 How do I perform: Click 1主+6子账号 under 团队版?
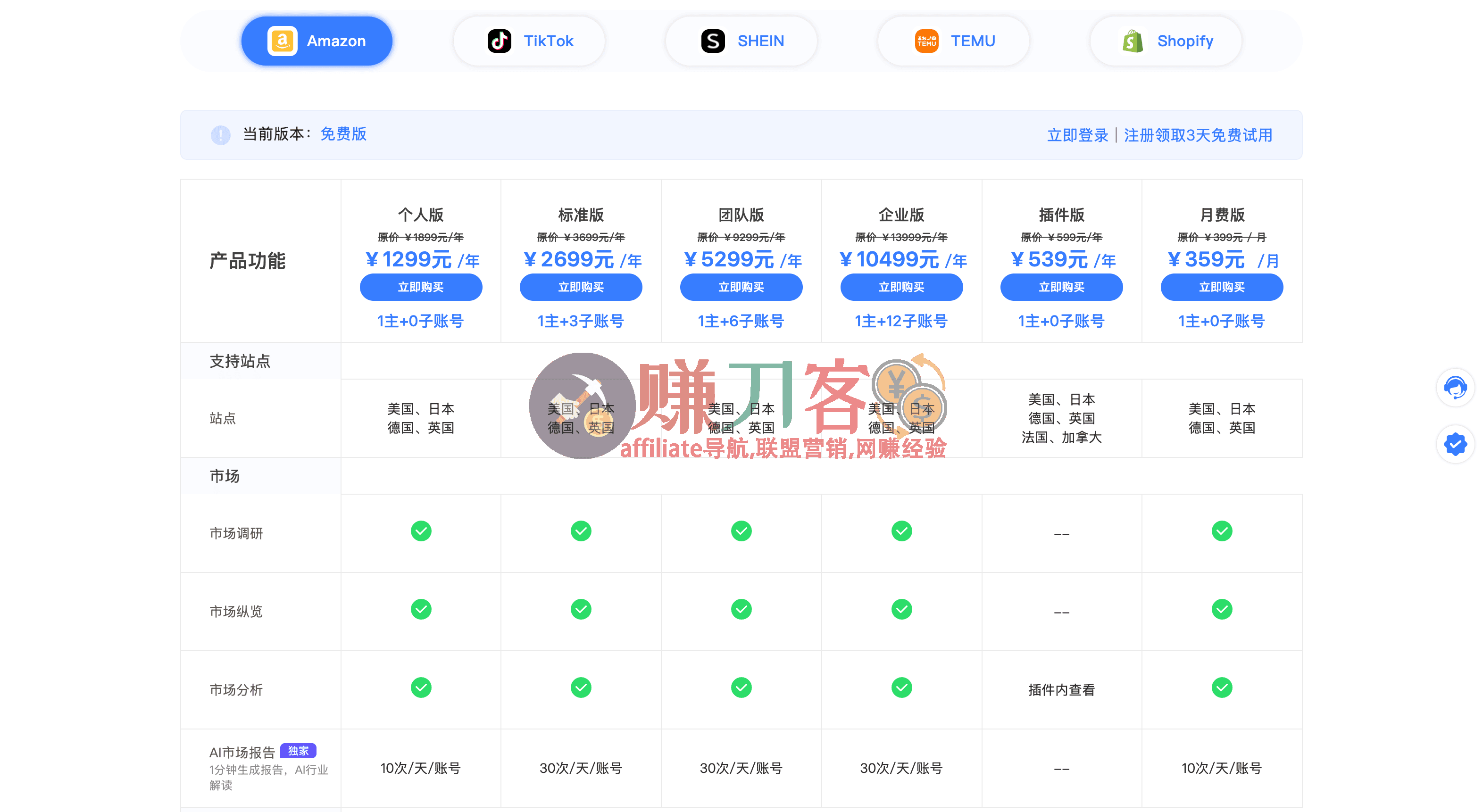click(741, 321)
